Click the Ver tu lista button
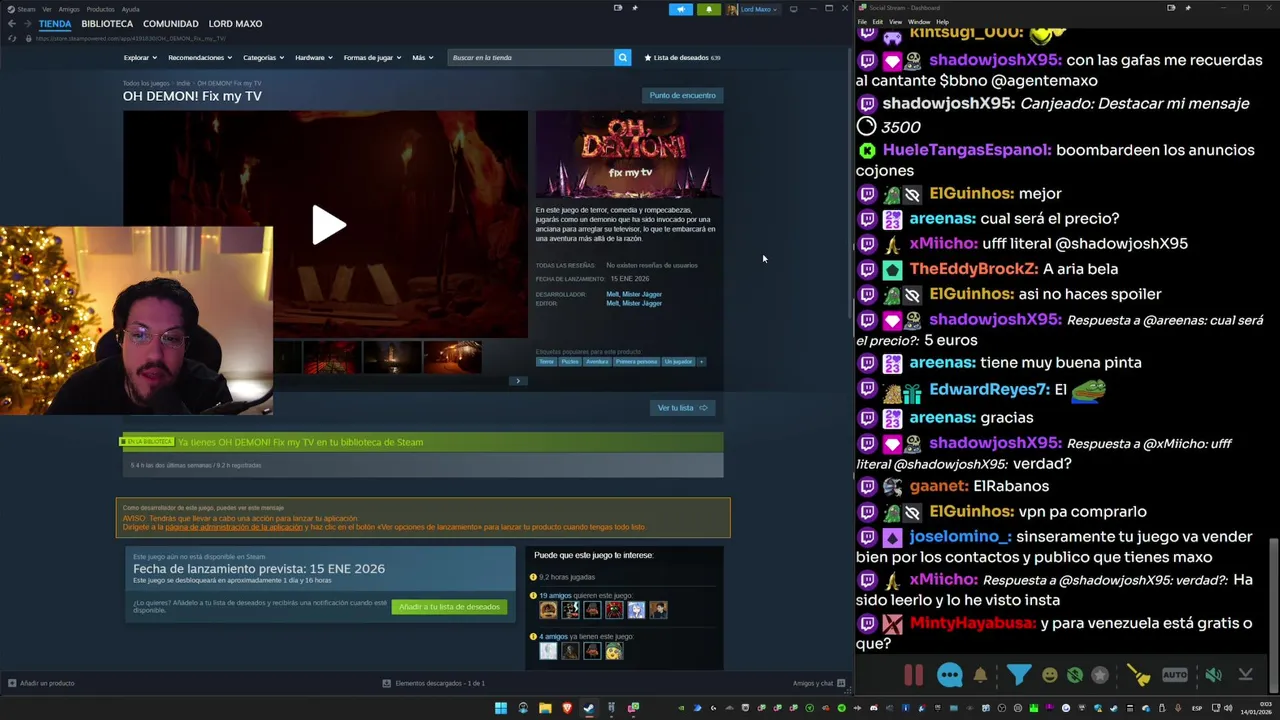The height and width of the screenshot is (720, 1280). pos(682,407)
